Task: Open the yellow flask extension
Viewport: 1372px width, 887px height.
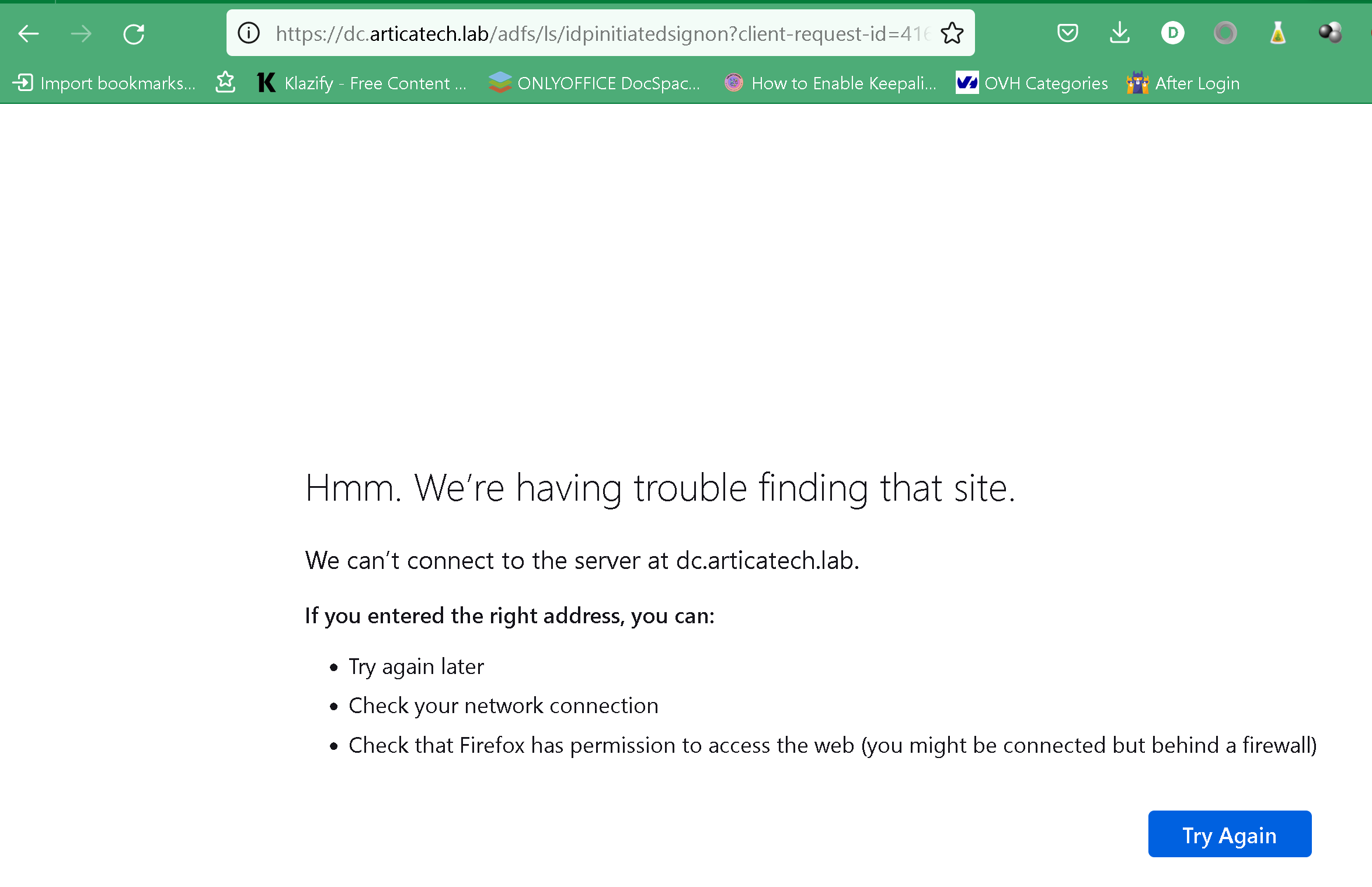Action: pos(1277,33)
